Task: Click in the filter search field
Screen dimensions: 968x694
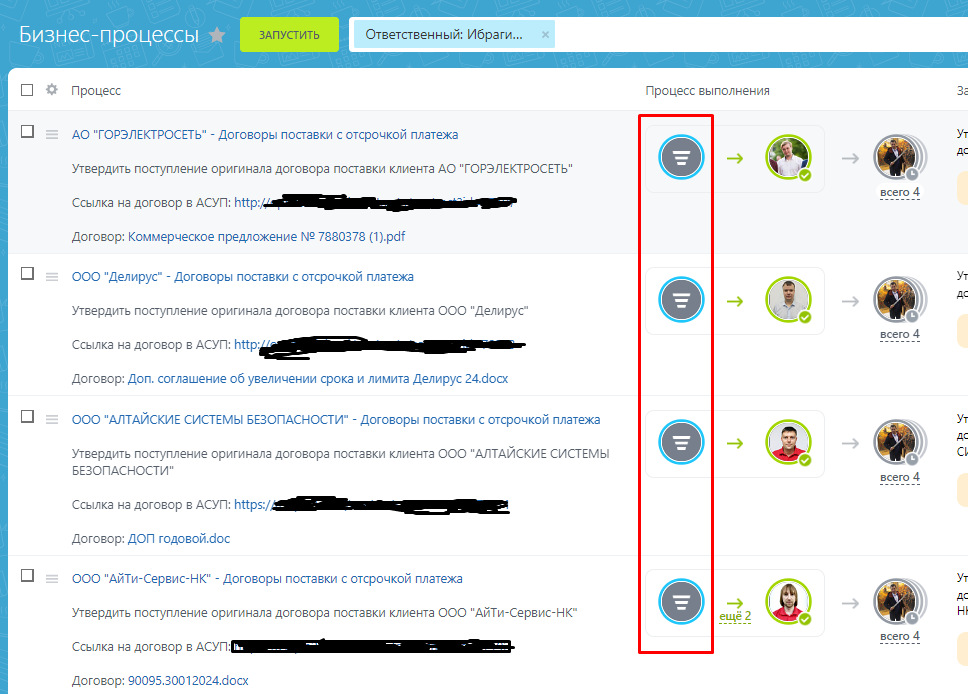Action: pyautogui.click(x=759, y=35)
